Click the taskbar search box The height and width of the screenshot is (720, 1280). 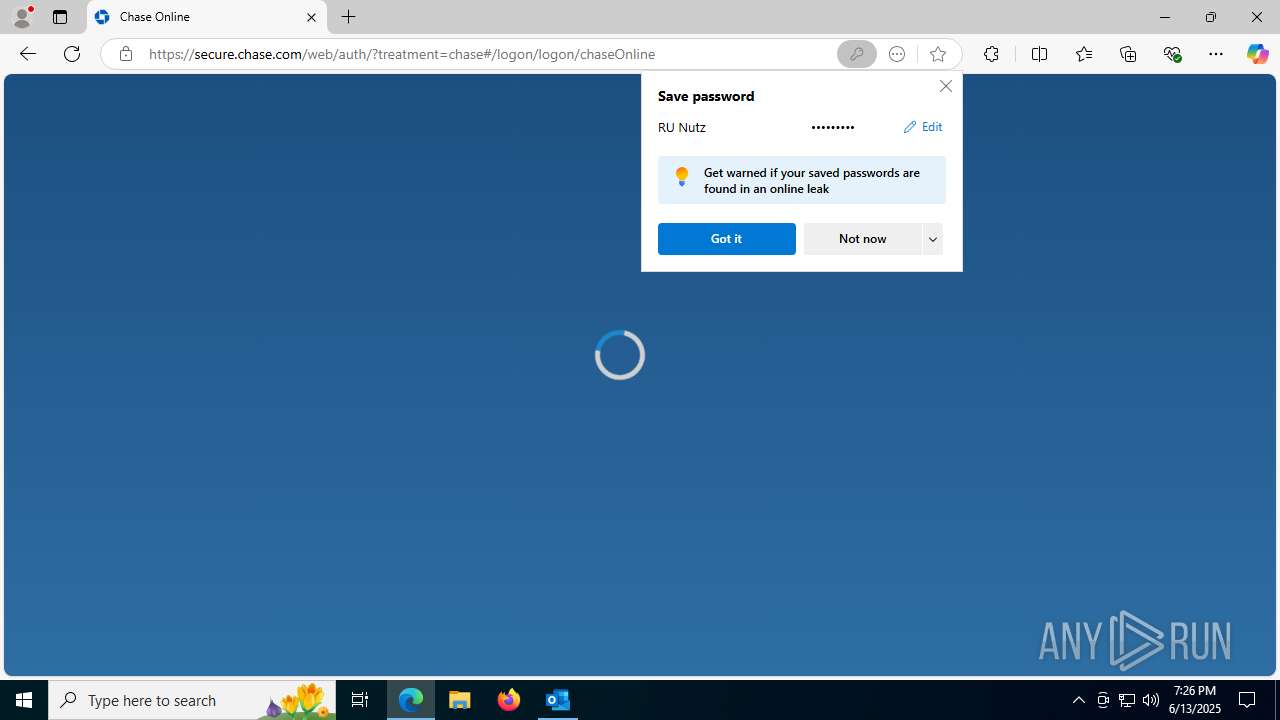point(192,700)
